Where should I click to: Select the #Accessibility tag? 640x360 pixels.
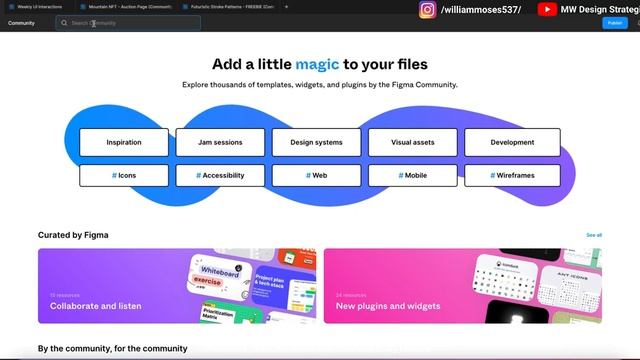point(220,176)
